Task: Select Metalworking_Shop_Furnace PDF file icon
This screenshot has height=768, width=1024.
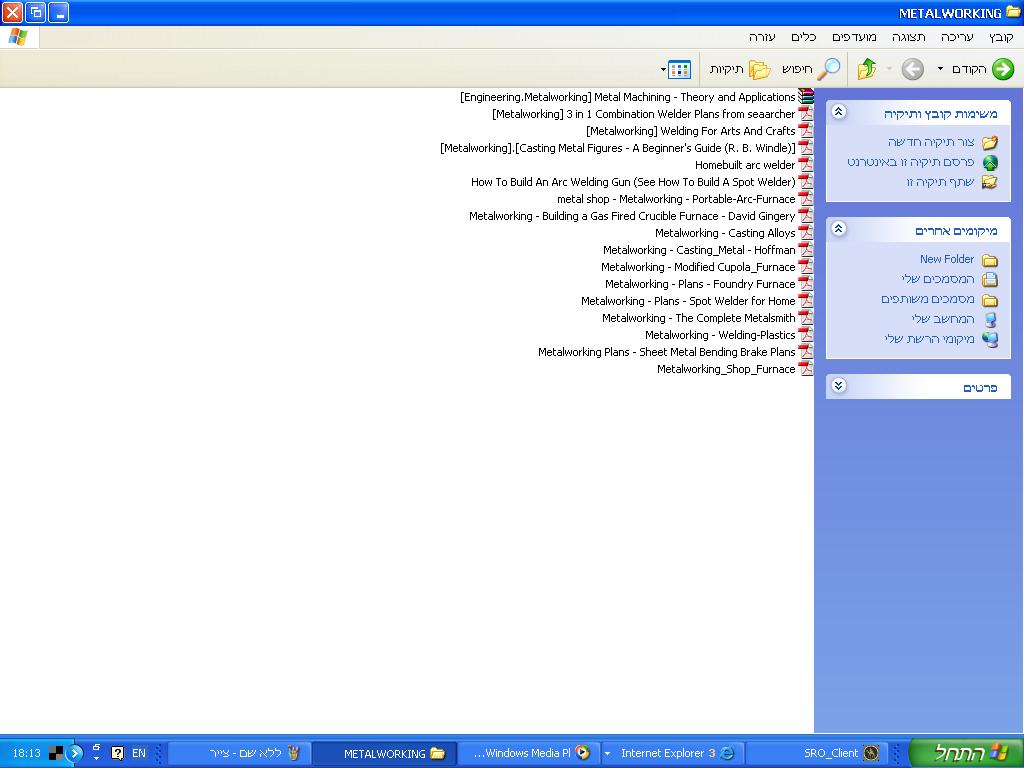Action: (805, 369)
